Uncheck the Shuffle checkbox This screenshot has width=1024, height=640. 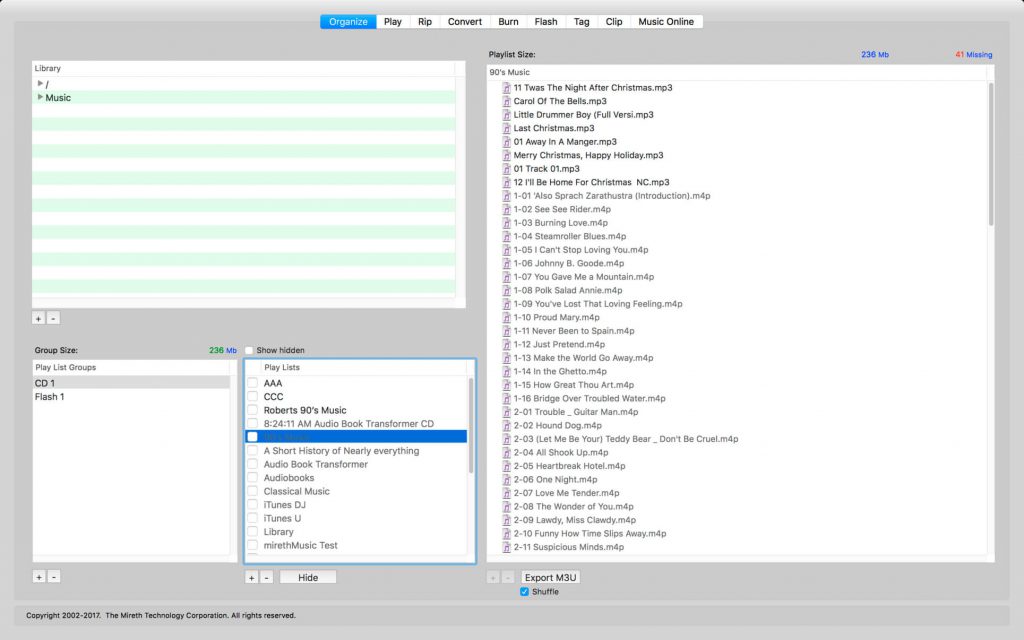pos(524,591)
